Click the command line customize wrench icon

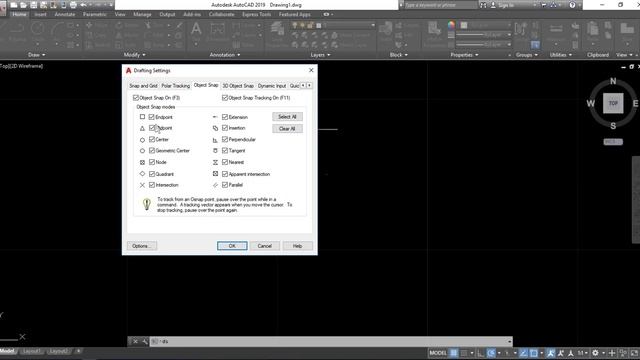coord(145,342)
